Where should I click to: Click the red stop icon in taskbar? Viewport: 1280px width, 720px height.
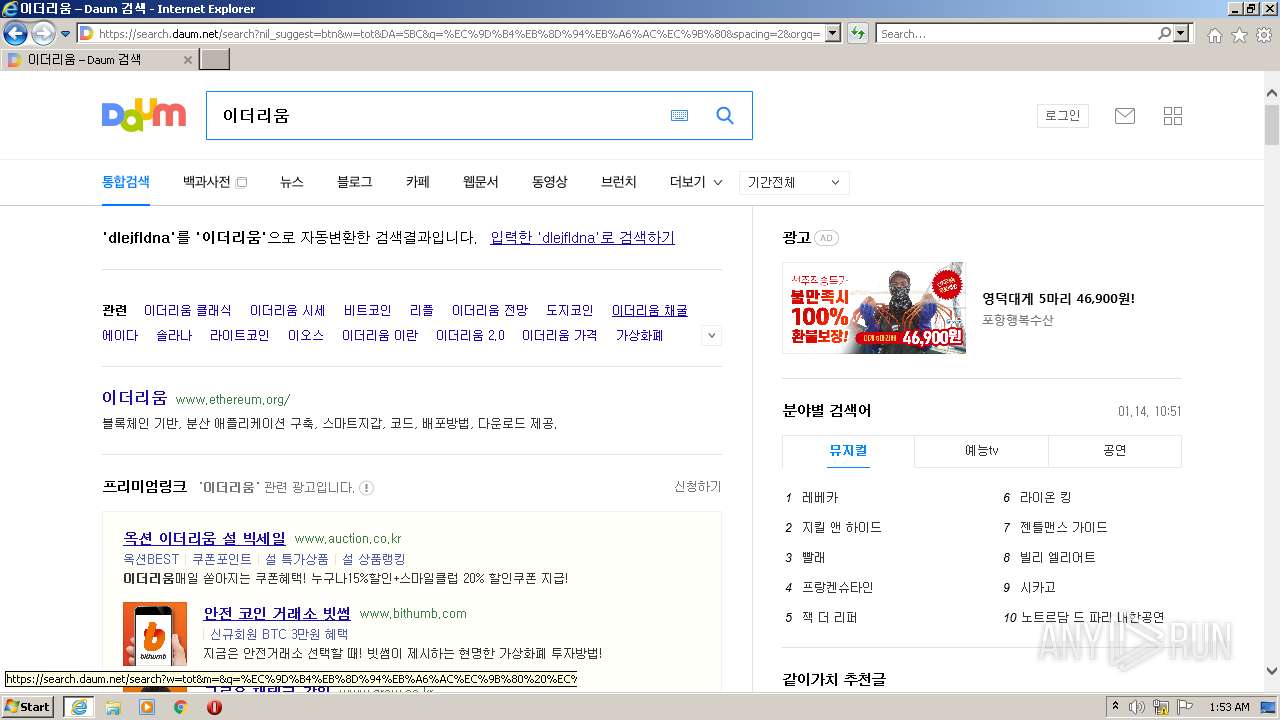coord(214,707)
